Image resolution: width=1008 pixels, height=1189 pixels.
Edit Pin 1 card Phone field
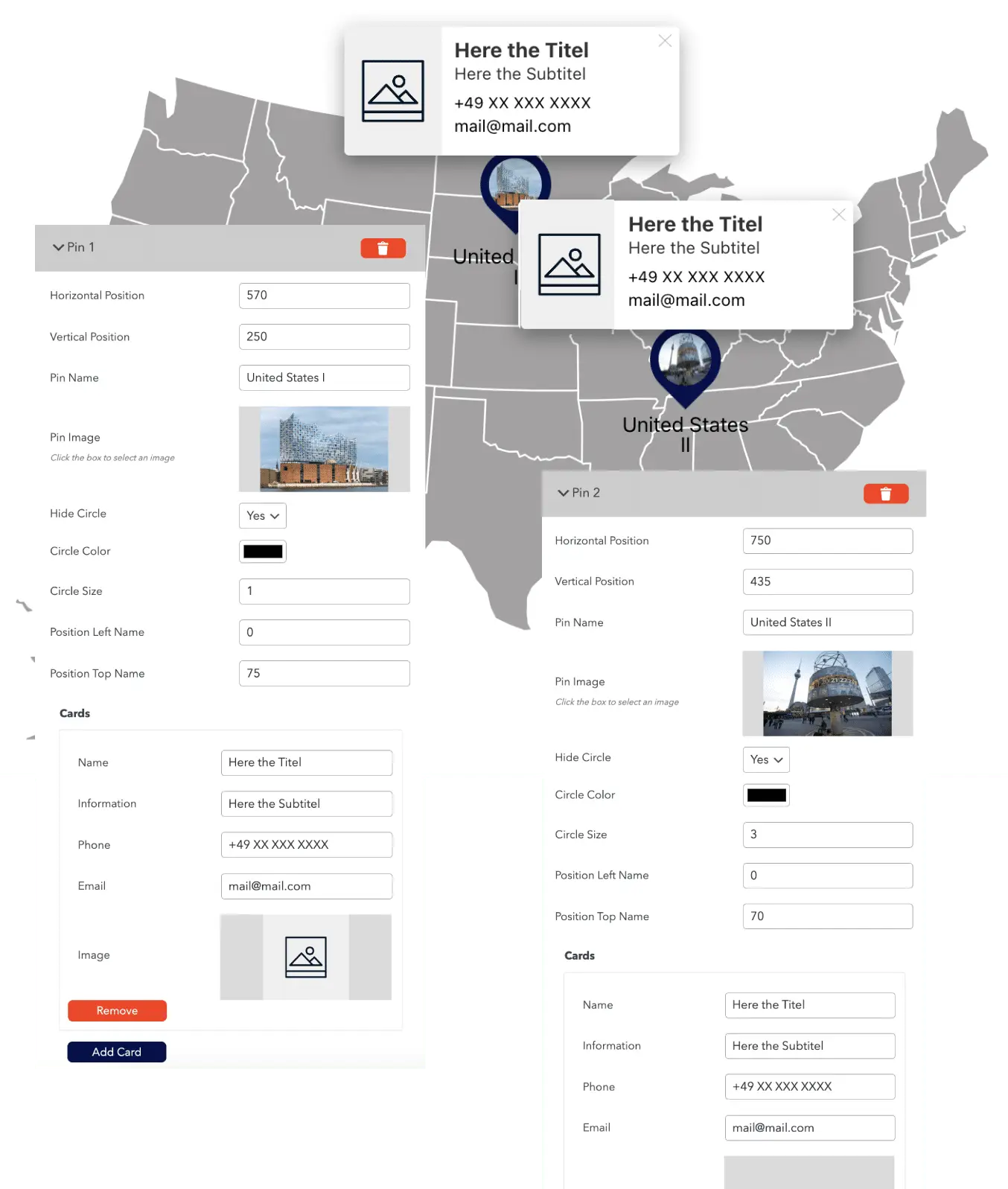coord(307,844)
